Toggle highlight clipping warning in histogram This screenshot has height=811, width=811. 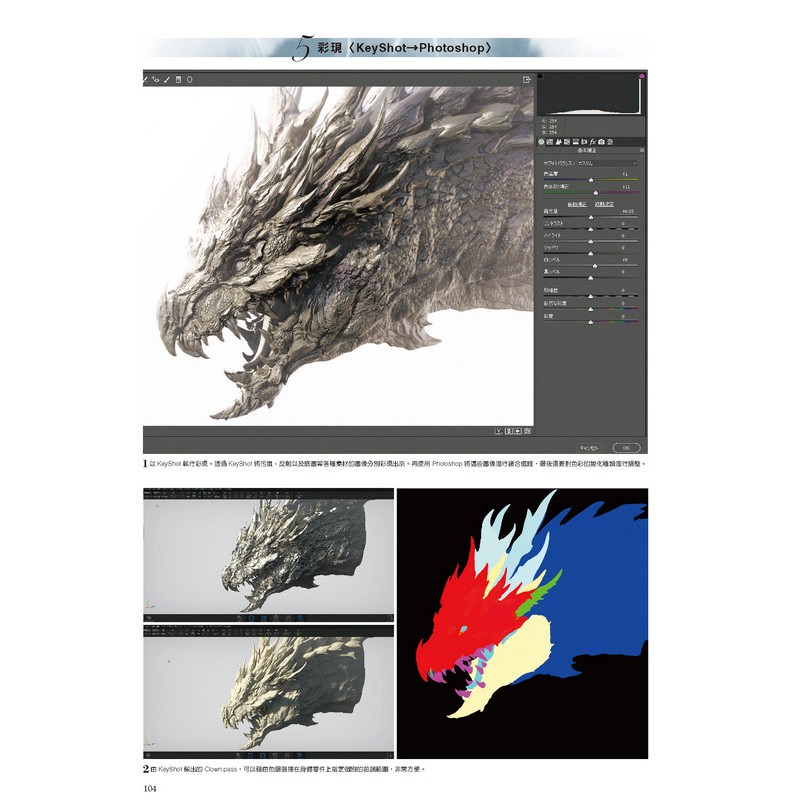(640, 76)
